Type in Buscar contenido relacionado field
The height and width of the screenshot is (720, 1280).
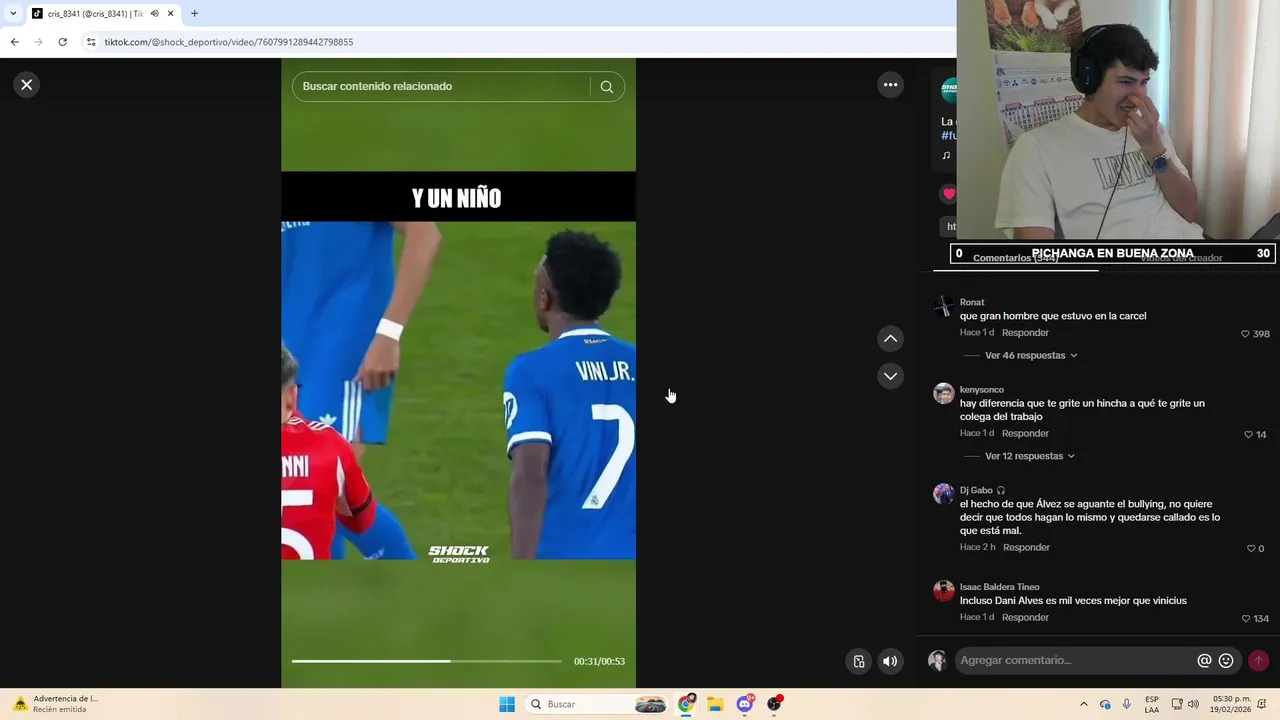coord(442,86)
